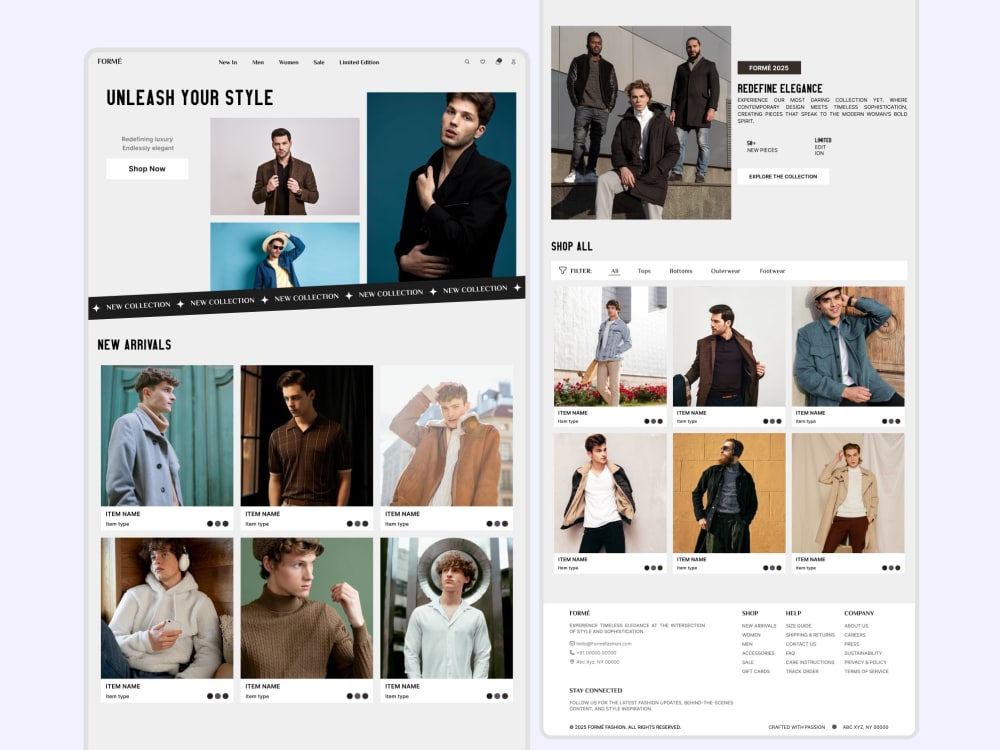
Task: Click the Contact Us footer link
Action: [801, 644]
